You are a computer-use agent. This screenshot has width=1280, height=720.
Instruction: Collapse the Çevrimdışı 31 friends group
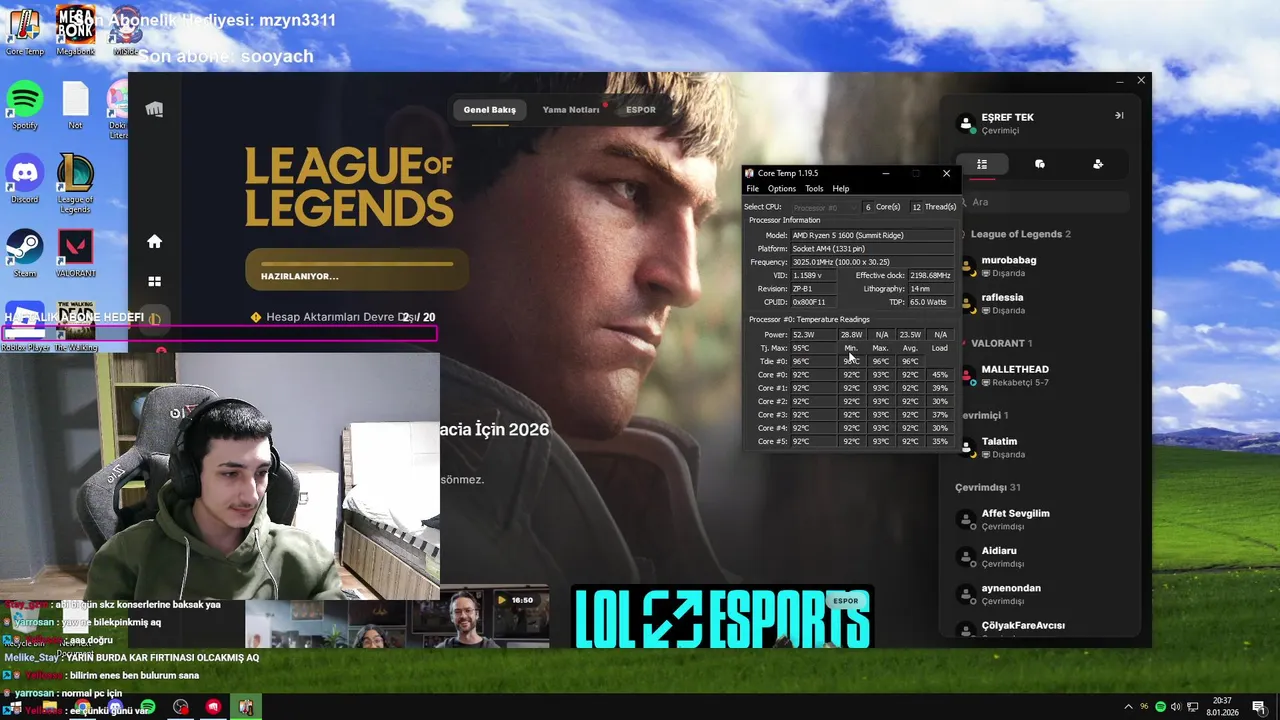[x=987, y=487]
